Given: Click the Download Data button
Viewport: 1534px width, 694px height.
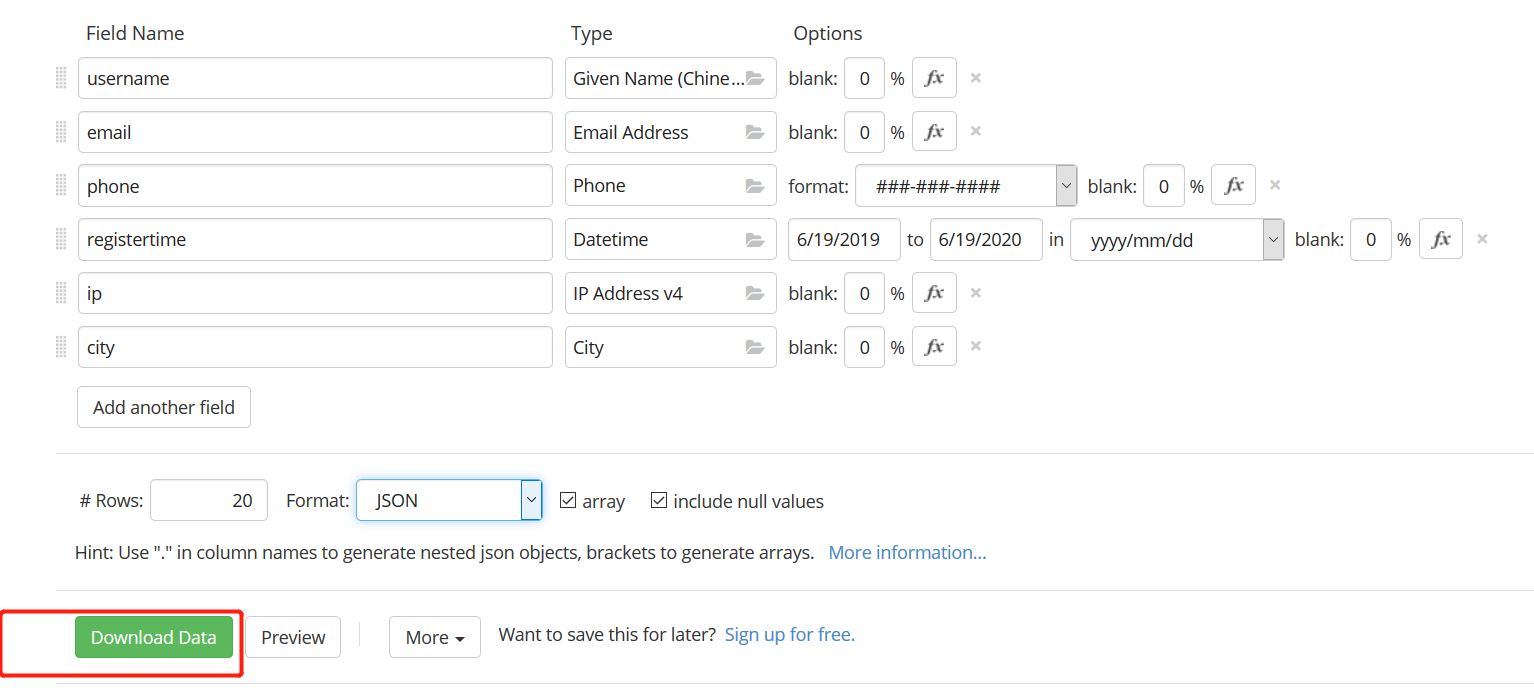Looking at the screenshot, I should (153, 638).
